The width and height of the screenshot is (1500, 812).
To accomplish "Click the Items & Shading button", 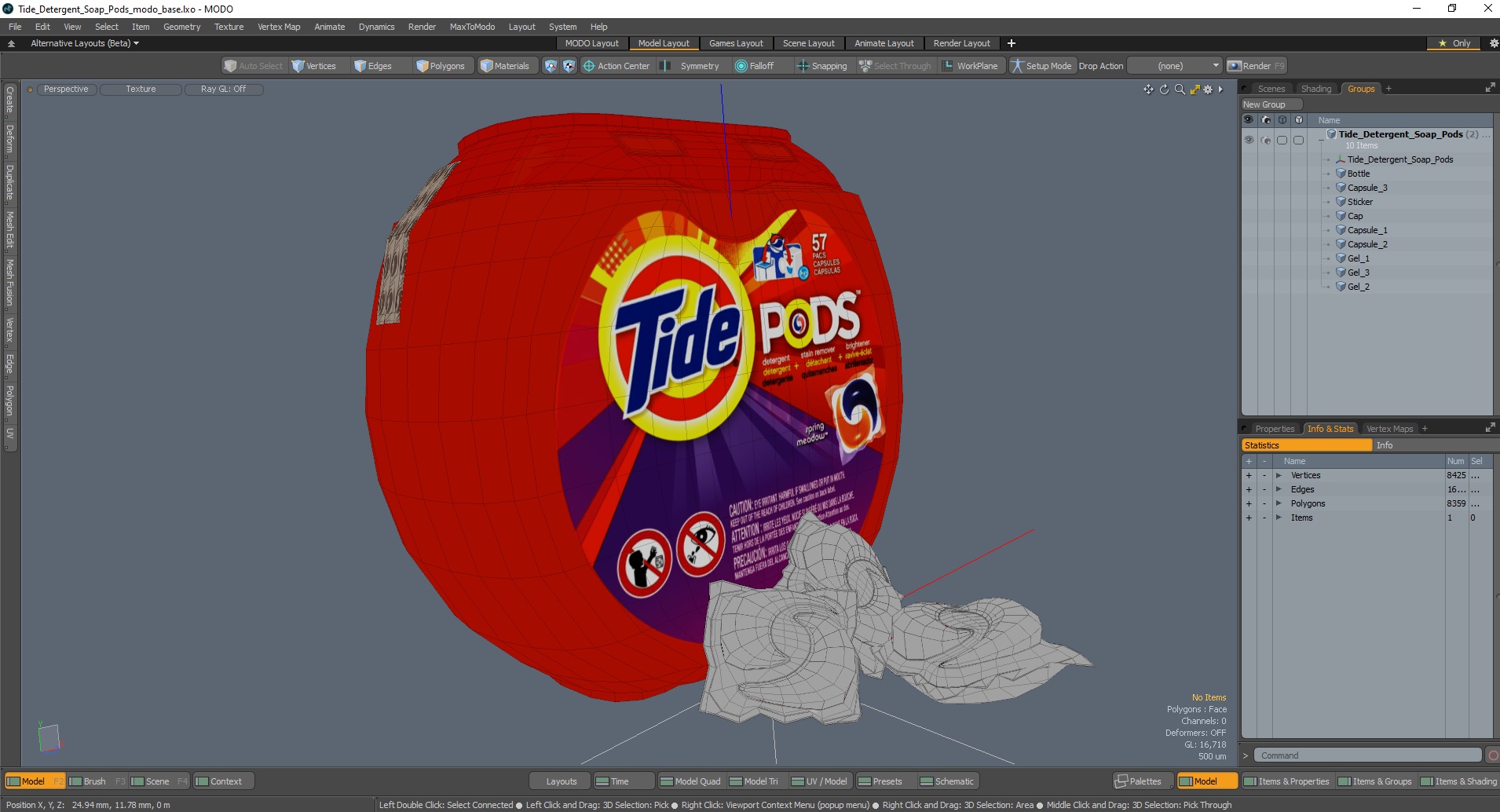I will [x=1460, y=781].
